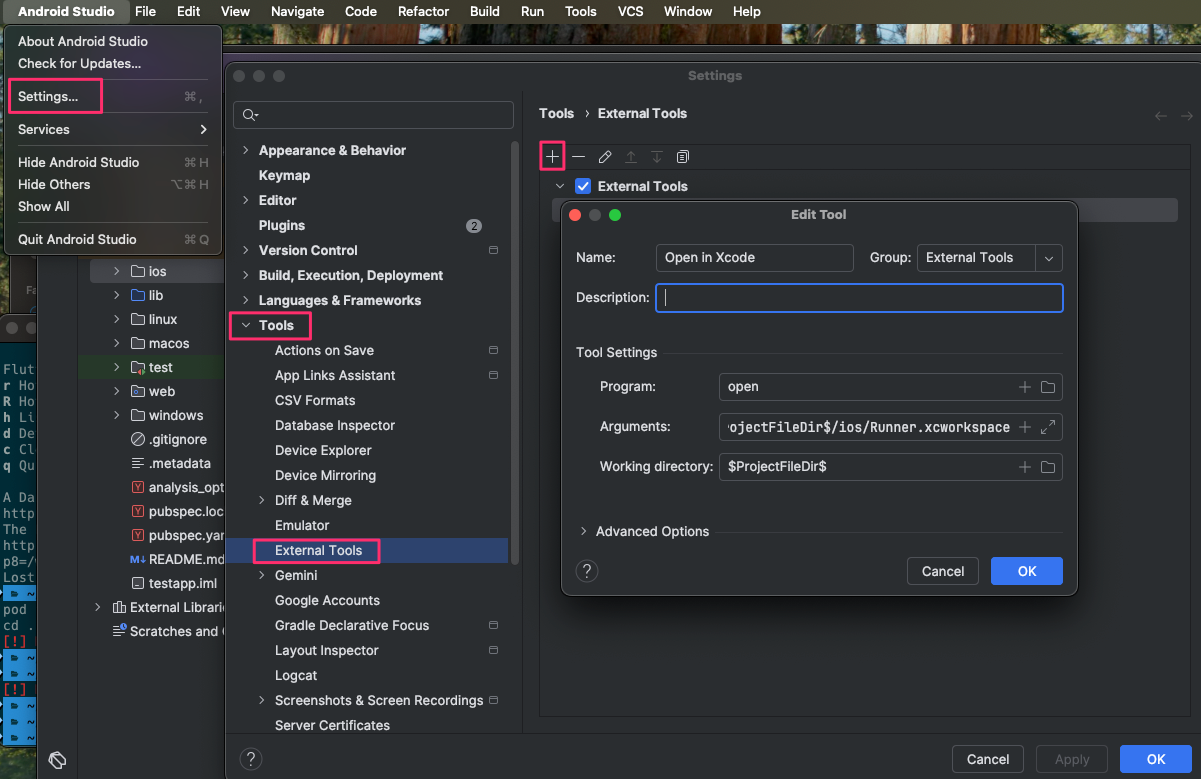
Task: Focus the Description text field
Action: 858,298
